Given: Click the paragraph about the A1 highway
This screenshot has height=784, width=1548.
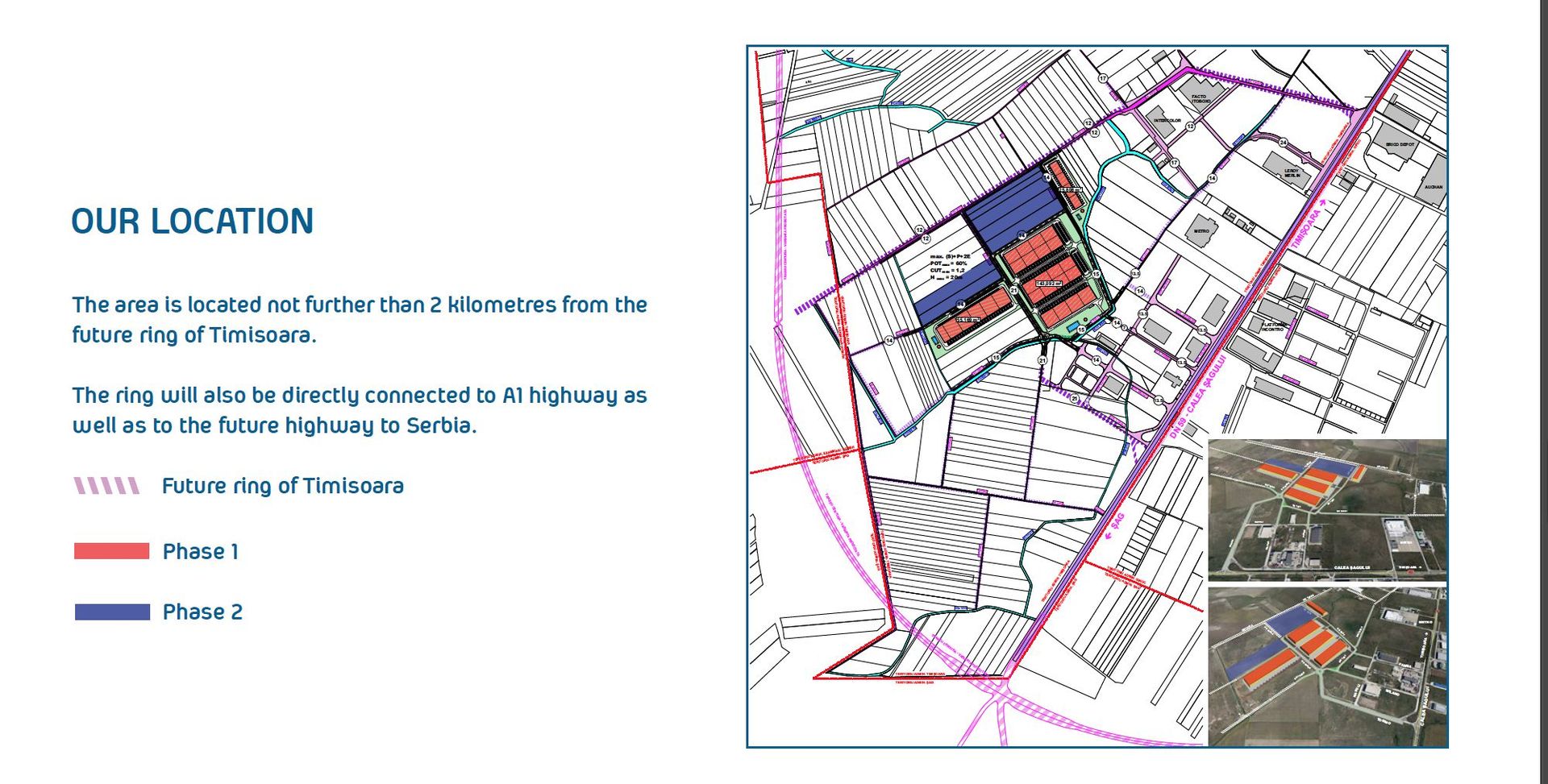Looking at the screenshot, I should [x=360, y=410].
